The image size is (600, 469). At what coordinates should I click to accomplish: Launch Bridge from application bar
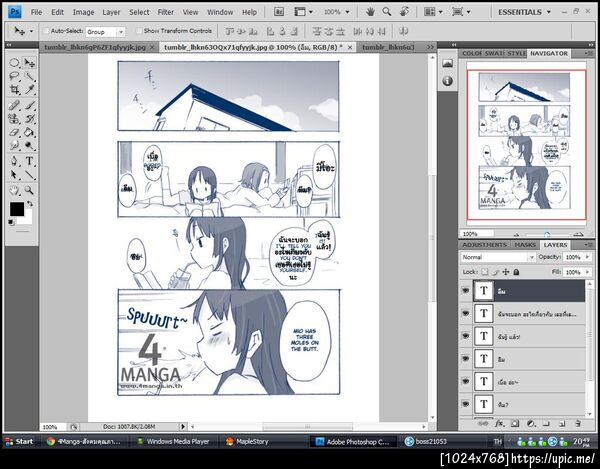point(279,12)
